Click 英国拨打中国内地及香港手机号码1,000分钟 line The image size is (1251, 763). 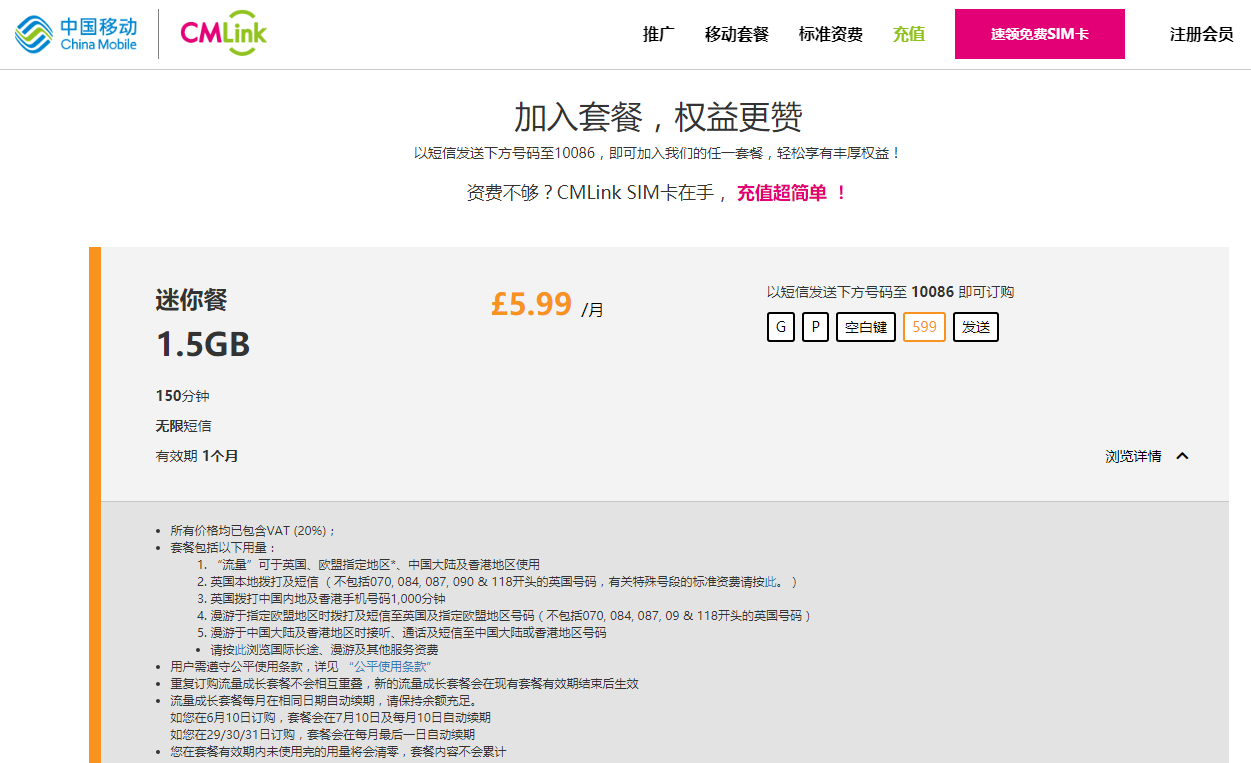[x=328, y=598]
